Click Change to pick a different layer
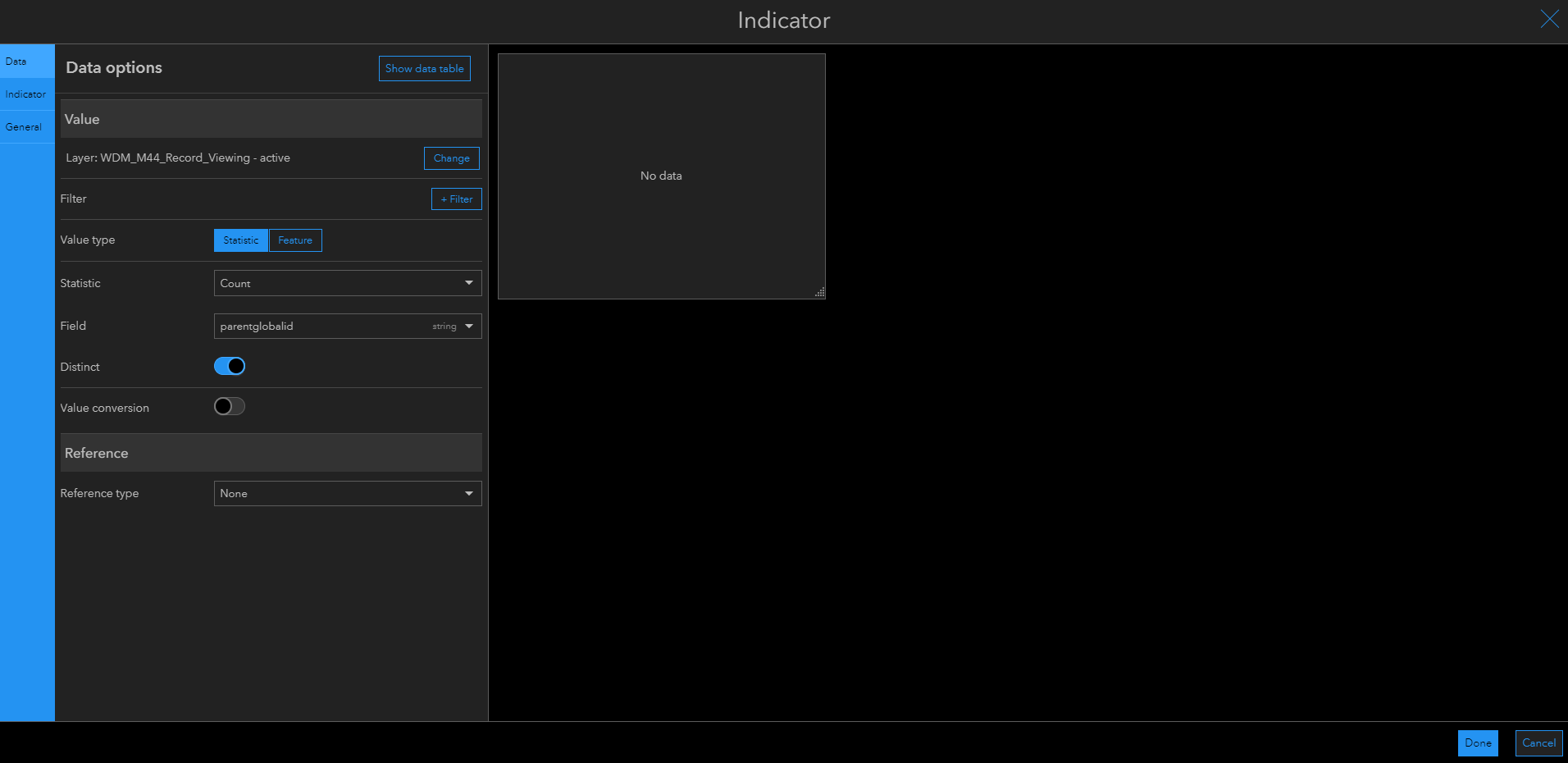This screenshot has width=1568, height=763. point(452,158)
